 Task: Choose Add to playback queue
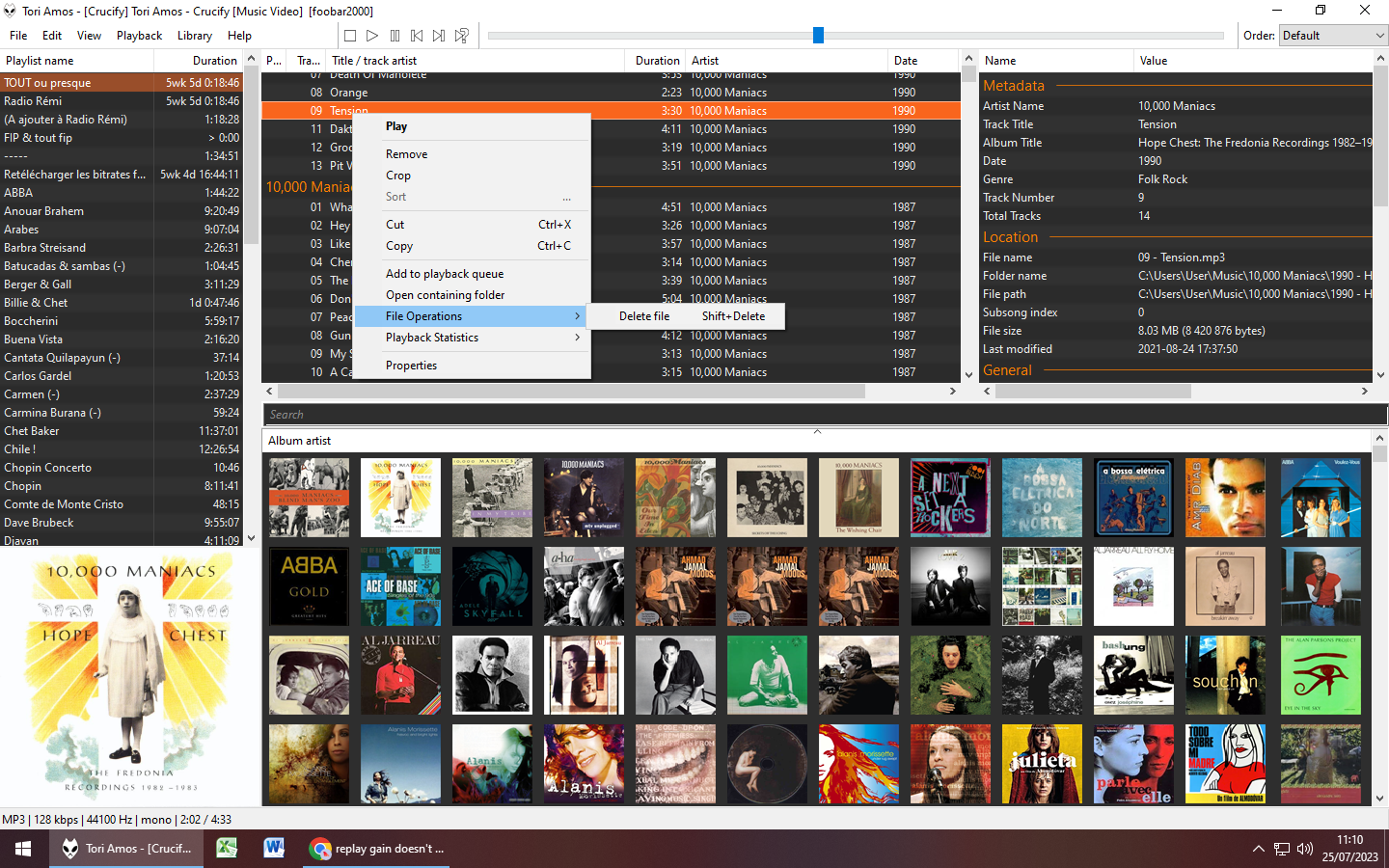pos(473,274)
